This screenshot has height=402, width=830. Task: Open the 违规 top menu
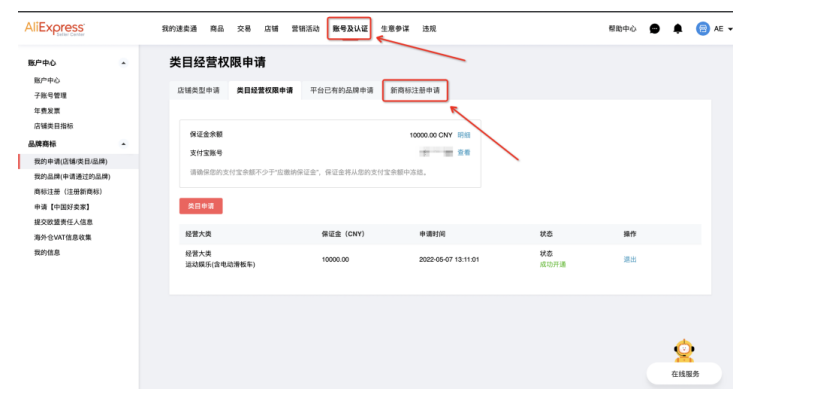coord(429,29)
